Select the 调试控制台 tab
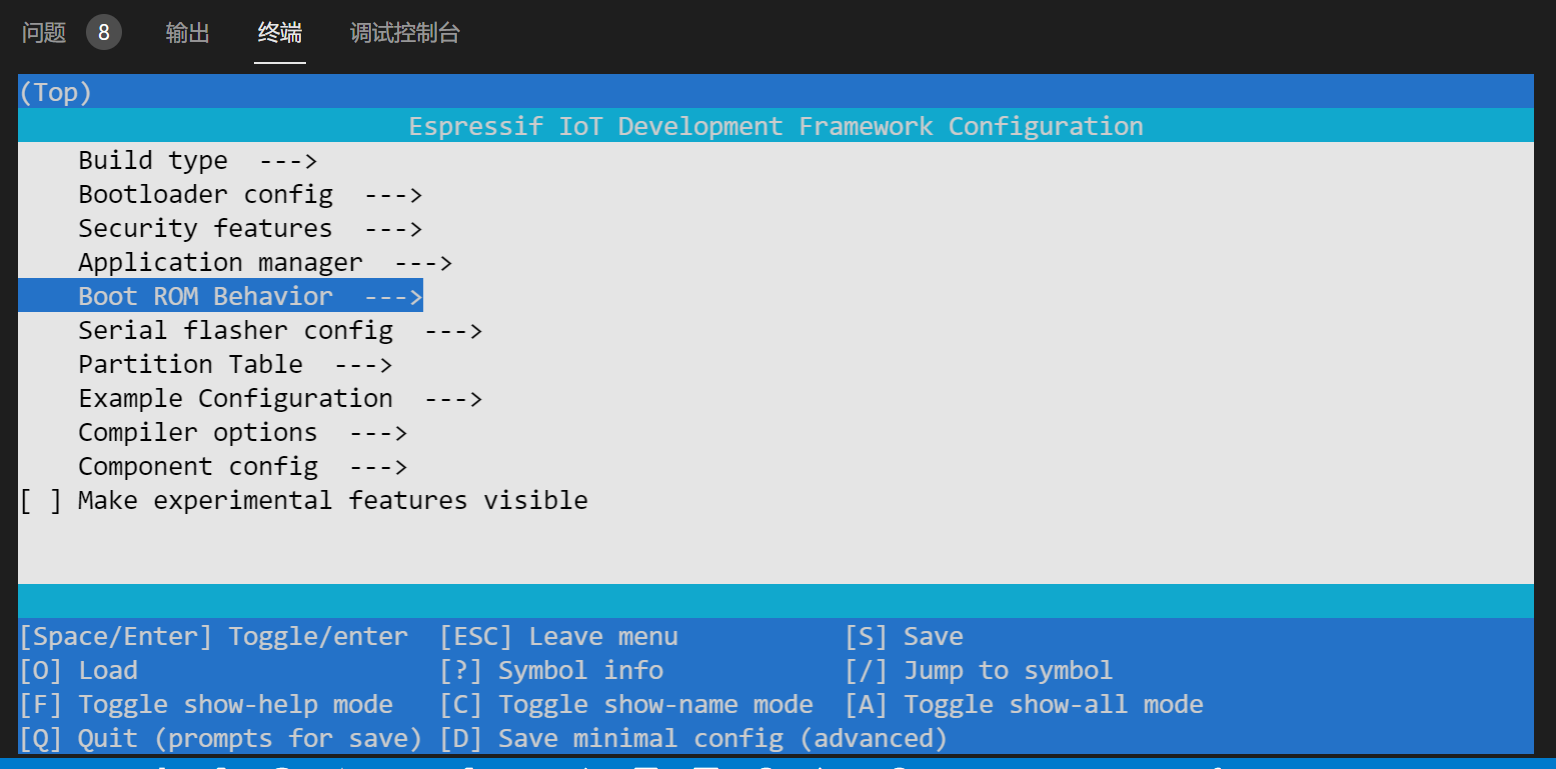Image resolution: width=1556 pixels, height=769 pixels. [x=404, y=32]
